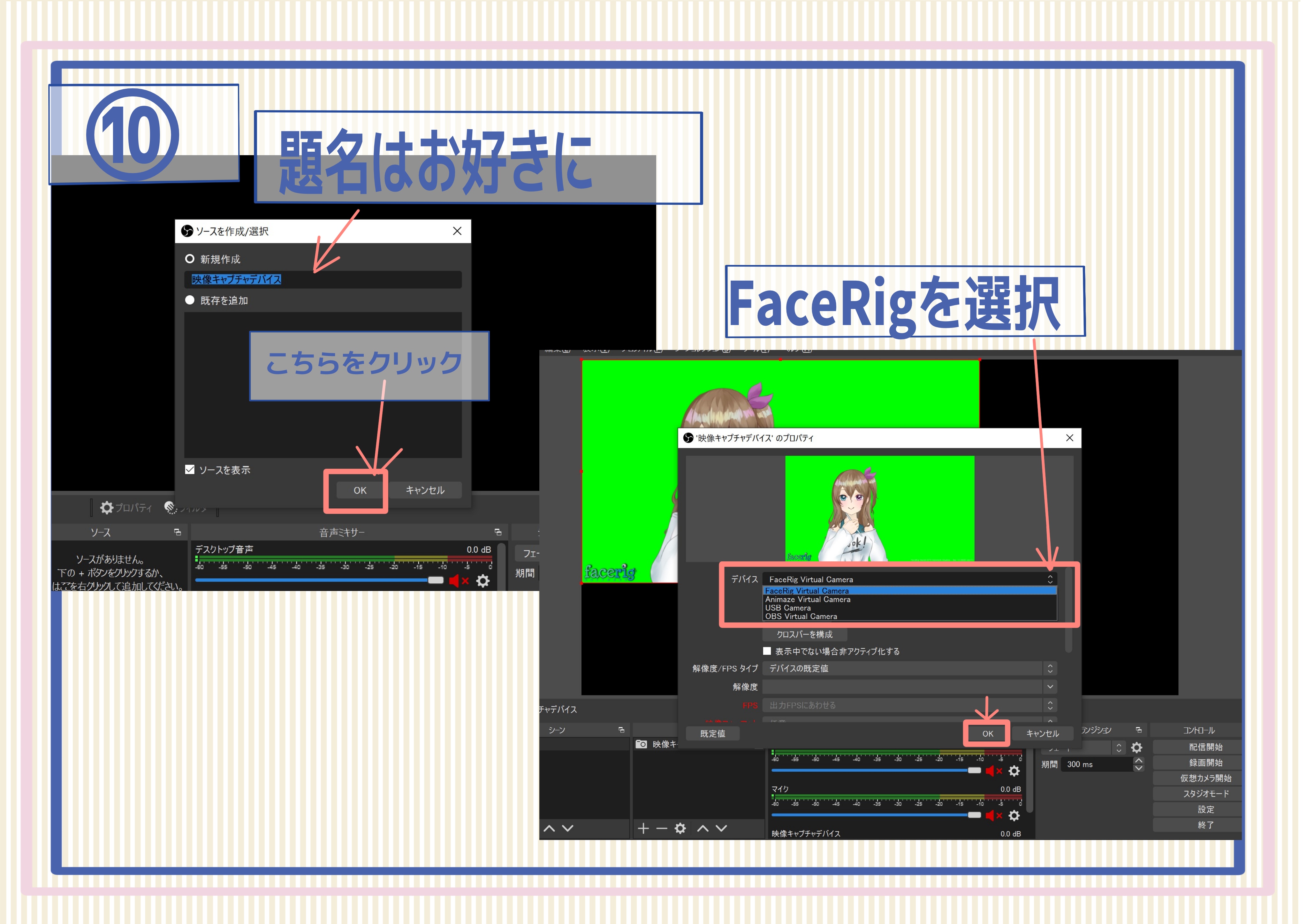Toggle the ソースを表示 checkbox

[190, 470]
